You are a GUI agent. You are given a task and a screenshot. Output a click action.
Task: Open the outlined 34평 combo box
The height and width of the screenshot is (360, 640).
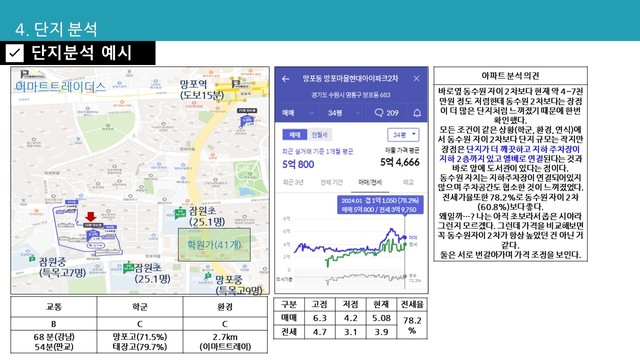pos(403,135)
